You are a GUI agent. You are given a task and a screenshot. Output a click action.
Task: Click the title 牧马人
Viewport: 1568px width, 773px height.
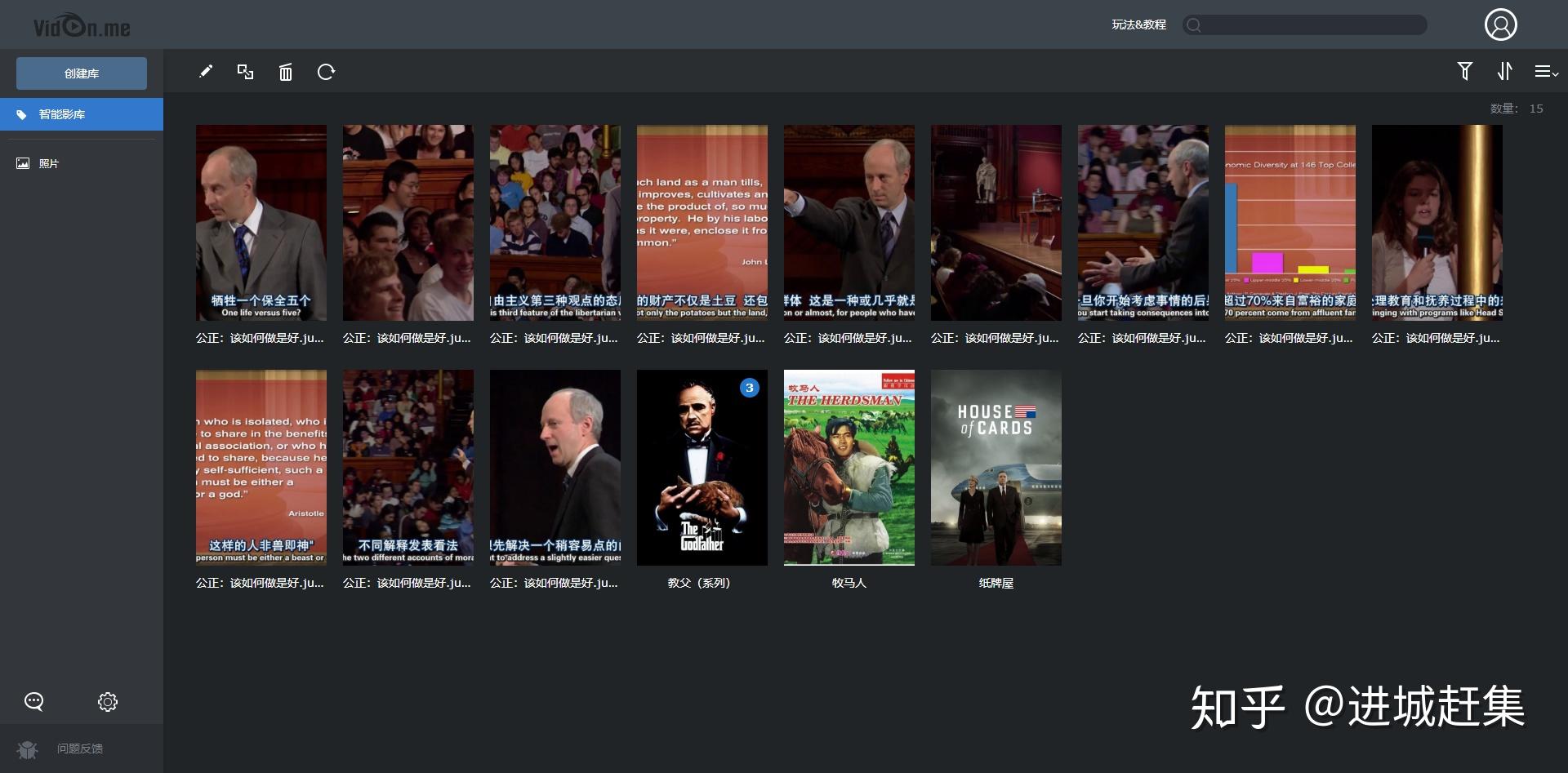coord(849,583)
